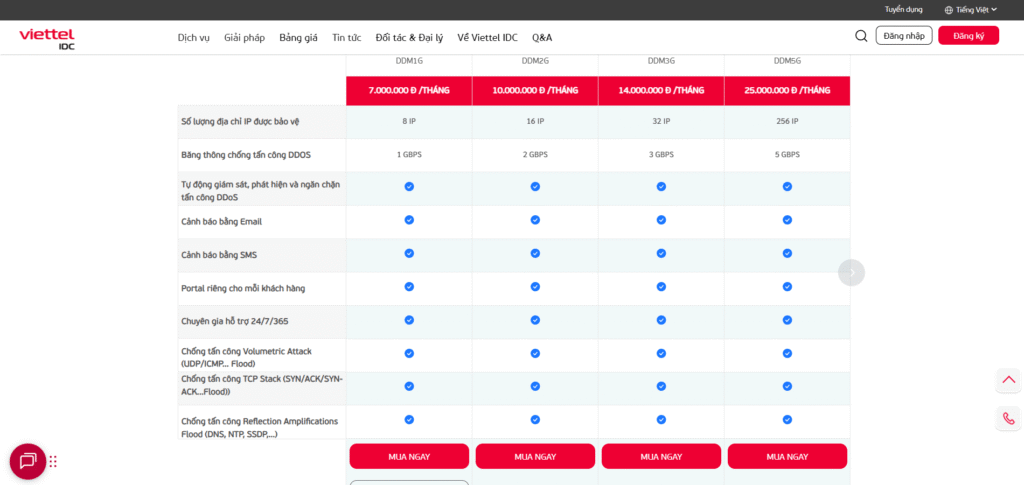Click MUA NGAY under DDM2G plan
1024x485 pixels.
[535, 456]
